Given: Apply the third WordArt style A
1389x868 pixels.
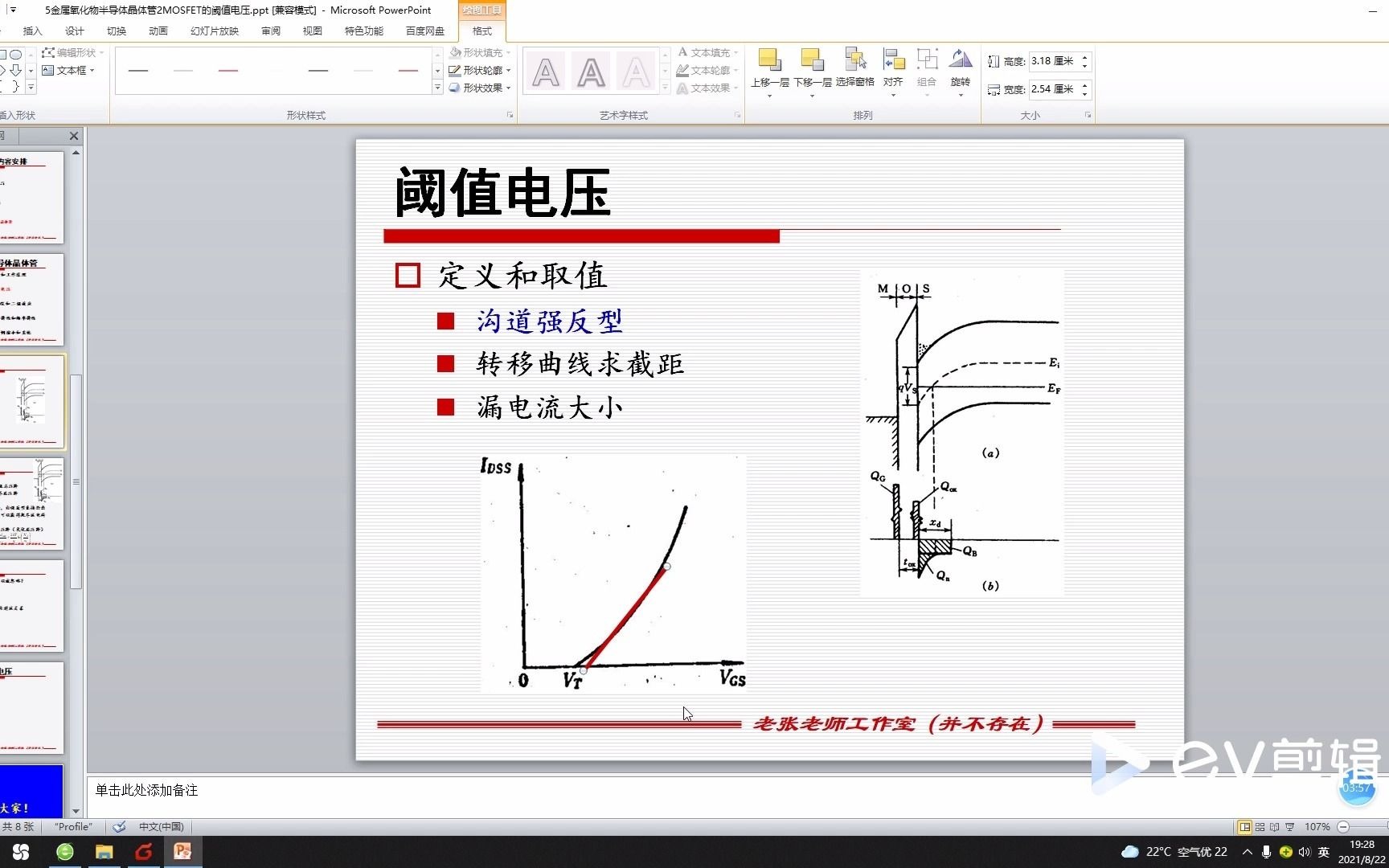Looking at the screenshot, I should click(x=636, y=72).
